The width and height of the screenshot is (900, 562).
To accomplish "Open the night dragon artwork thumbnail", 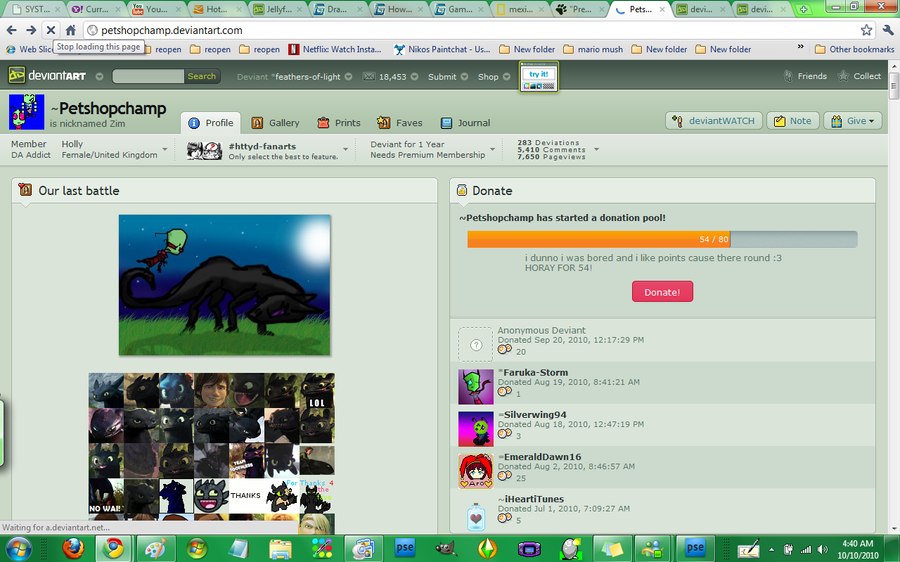I will coord(224,285).
